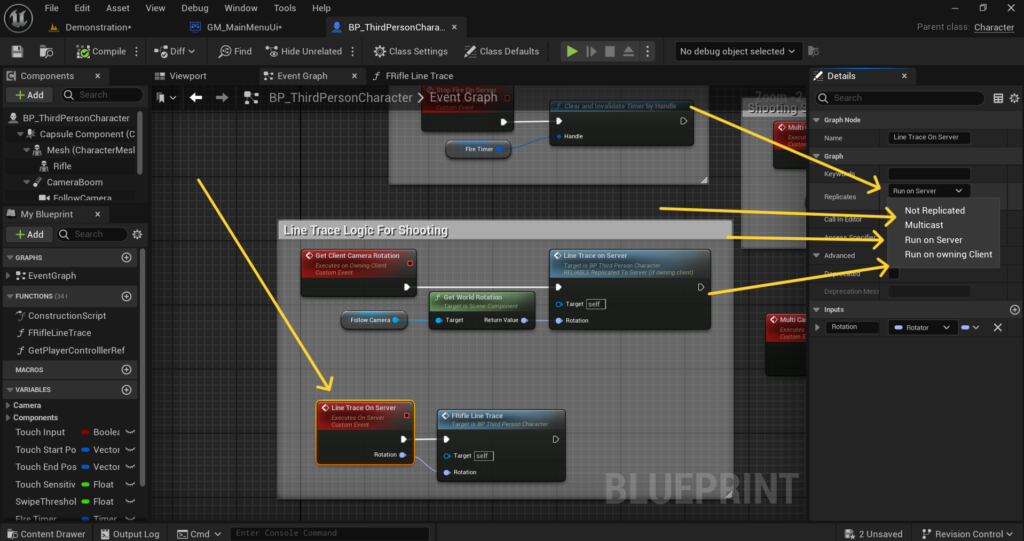1024x541 pixels.
Task: Open Class Settings
Action: [411, 51]
